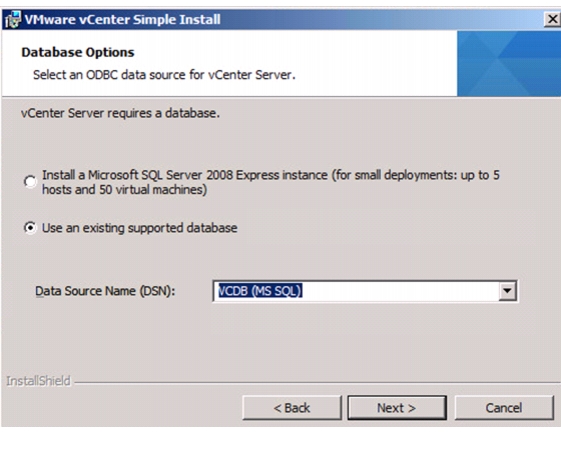Close the vCenter Simple Install dialog

pos(552,19)
